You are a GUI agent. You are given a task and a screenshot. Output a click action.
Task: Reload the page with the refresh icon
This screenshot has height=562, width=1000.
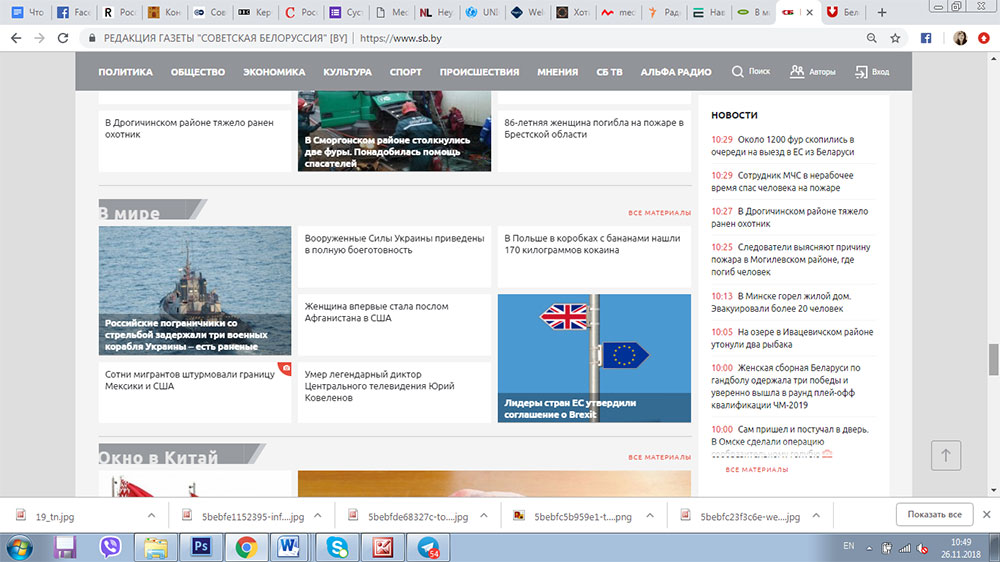pyautogui.click(x=63, y=38)
